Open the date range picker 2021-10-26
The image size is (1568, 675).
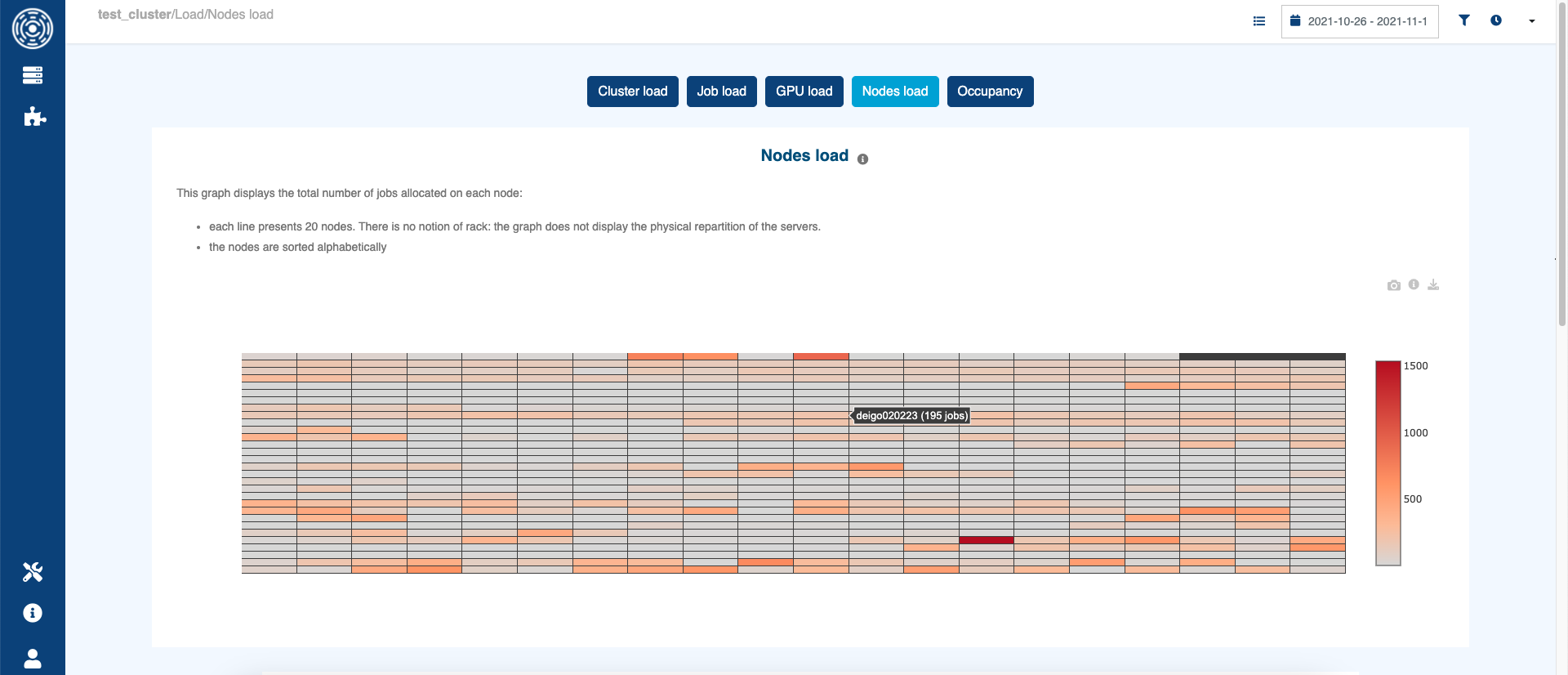tap(1360, 21)
